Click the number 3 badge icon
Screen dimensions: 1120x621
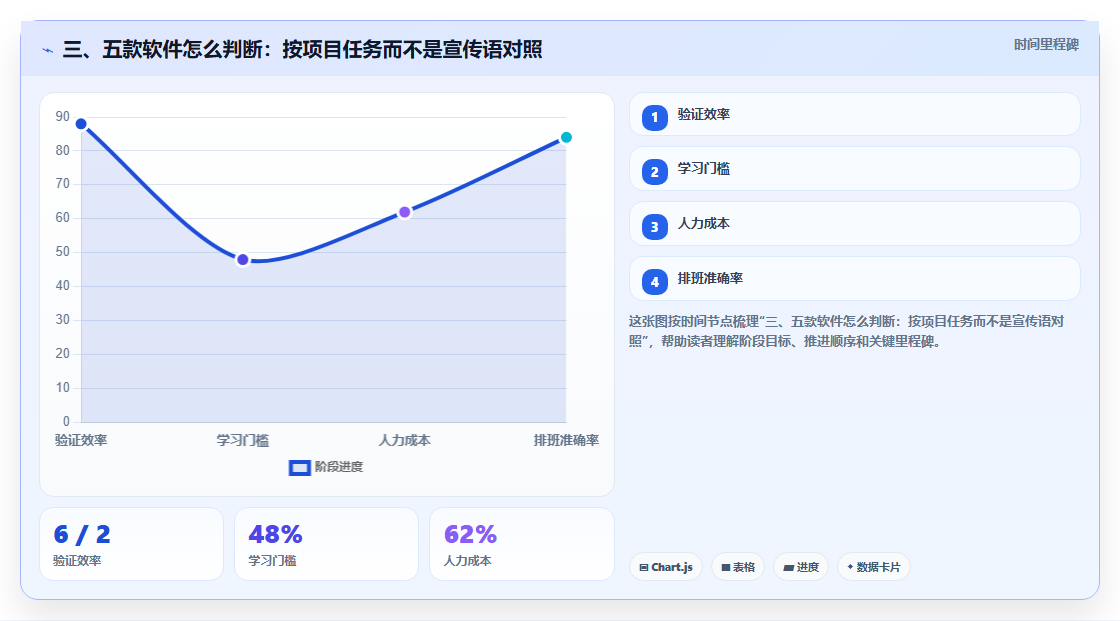654,227
